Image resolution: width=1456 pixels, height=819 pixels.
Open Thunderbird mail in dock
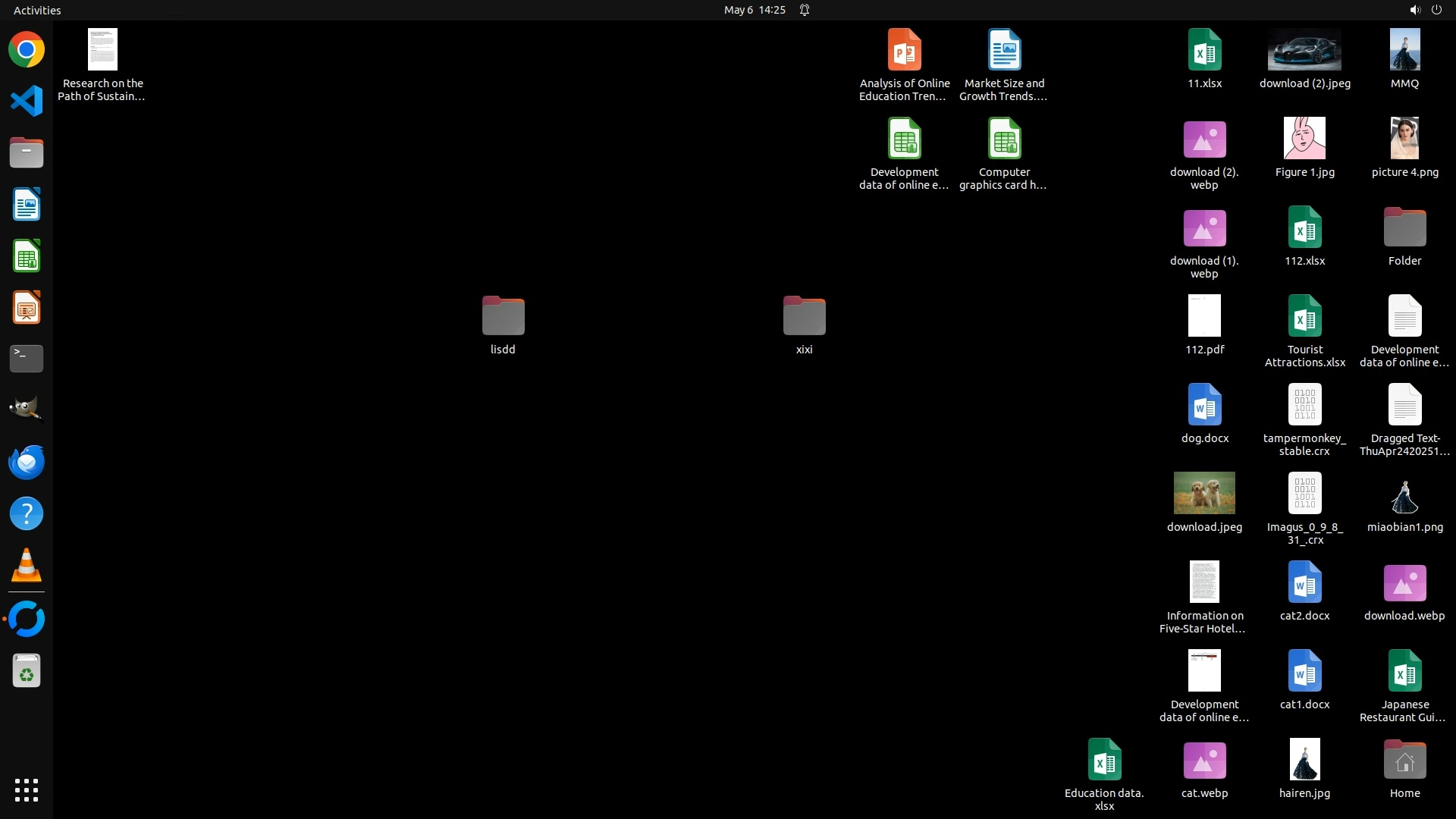[27, 462]
